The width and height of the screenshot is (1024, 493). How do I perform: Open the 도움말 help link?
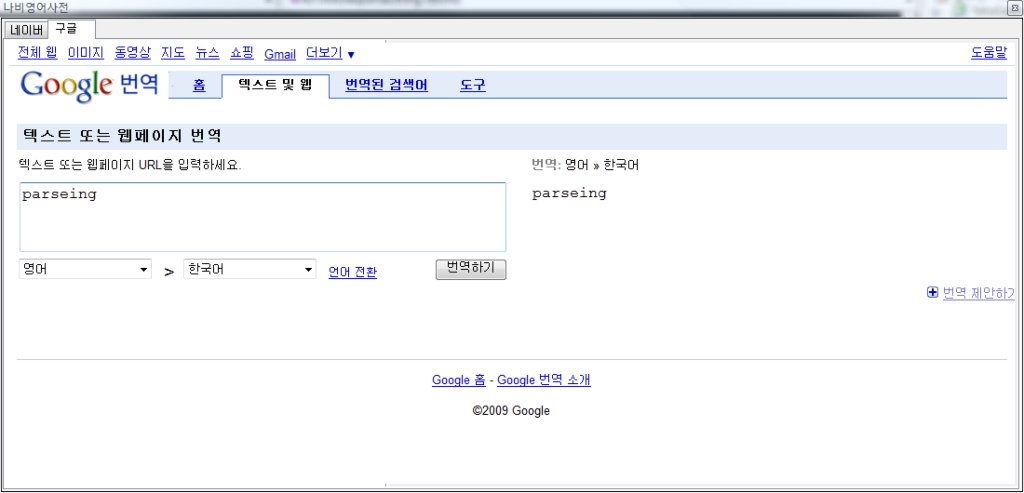click(x=989, y=54)
